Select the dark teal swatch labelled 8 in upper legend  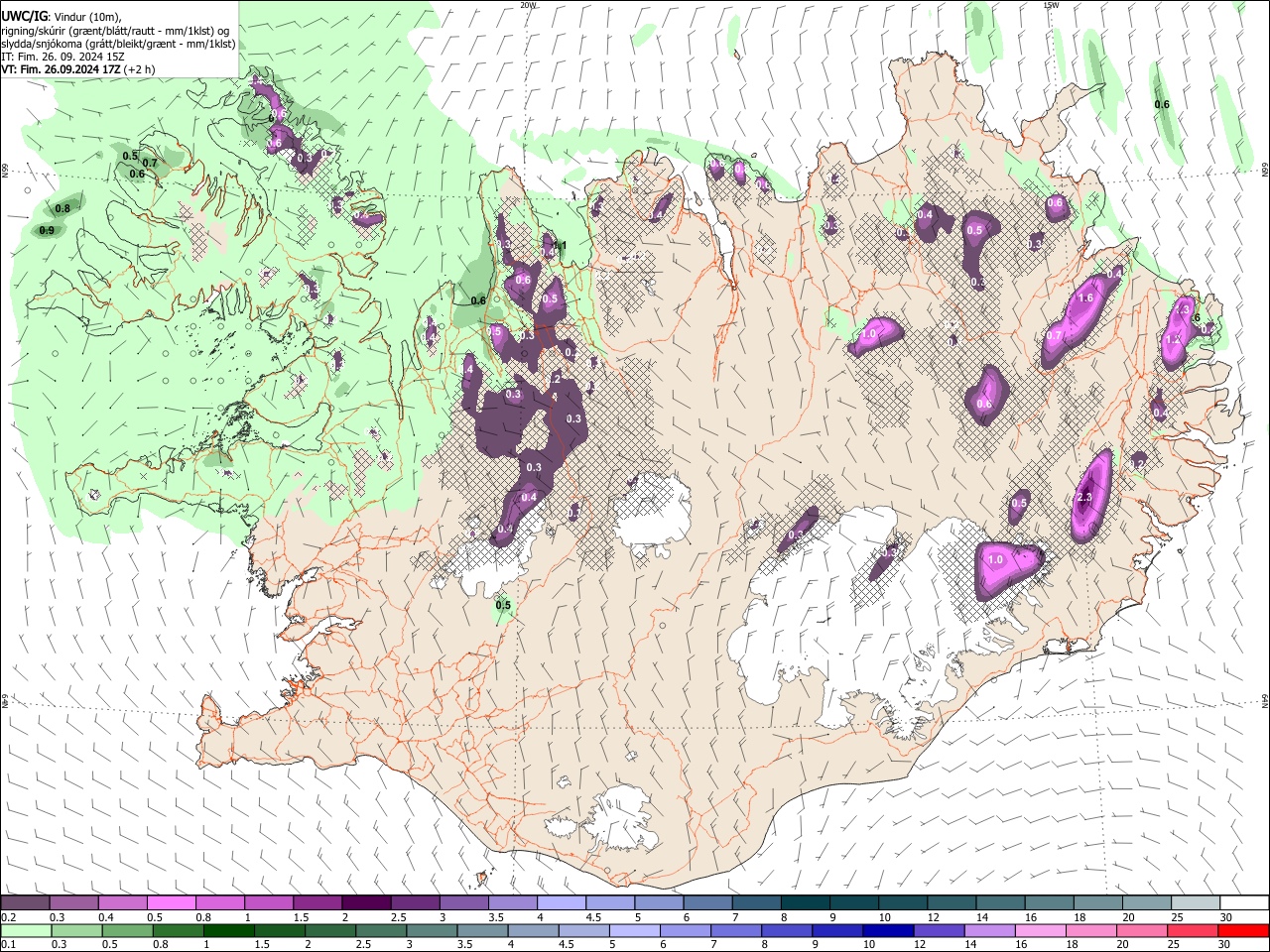(x=805, y=902)
